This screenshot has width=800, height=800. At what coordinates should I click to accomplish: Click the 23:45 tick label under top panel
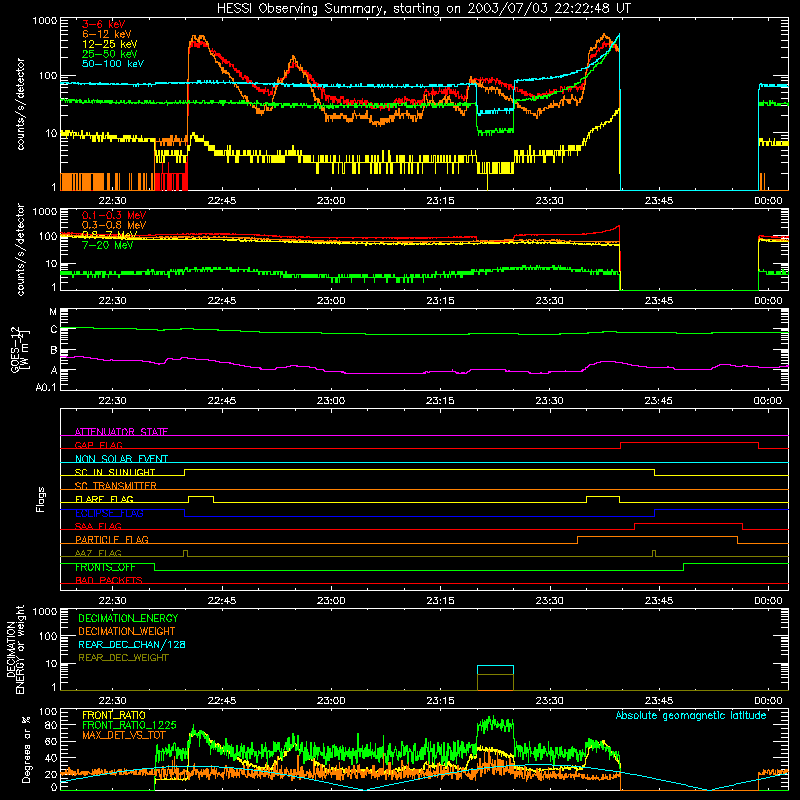point(659,201)
